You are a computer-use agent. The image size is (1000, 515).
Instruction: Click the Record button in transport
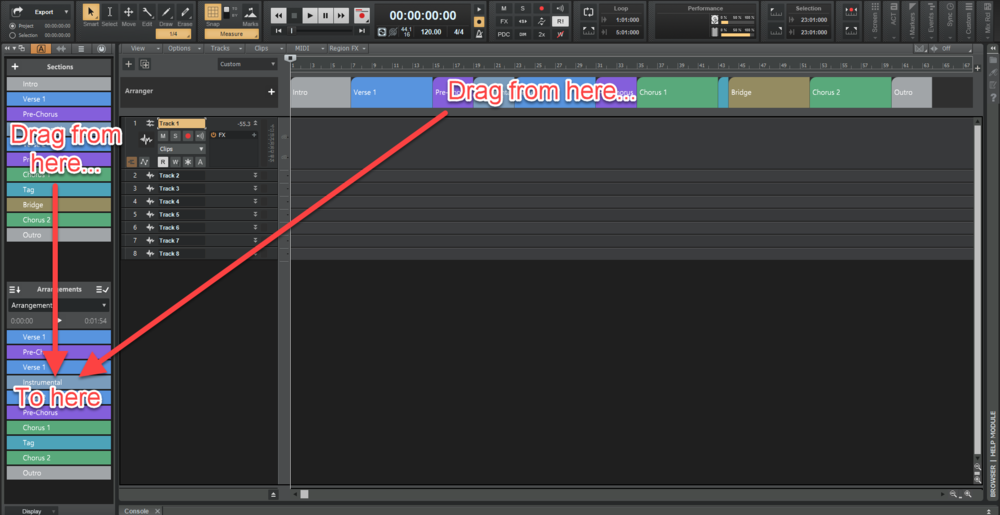pos(361,16)
